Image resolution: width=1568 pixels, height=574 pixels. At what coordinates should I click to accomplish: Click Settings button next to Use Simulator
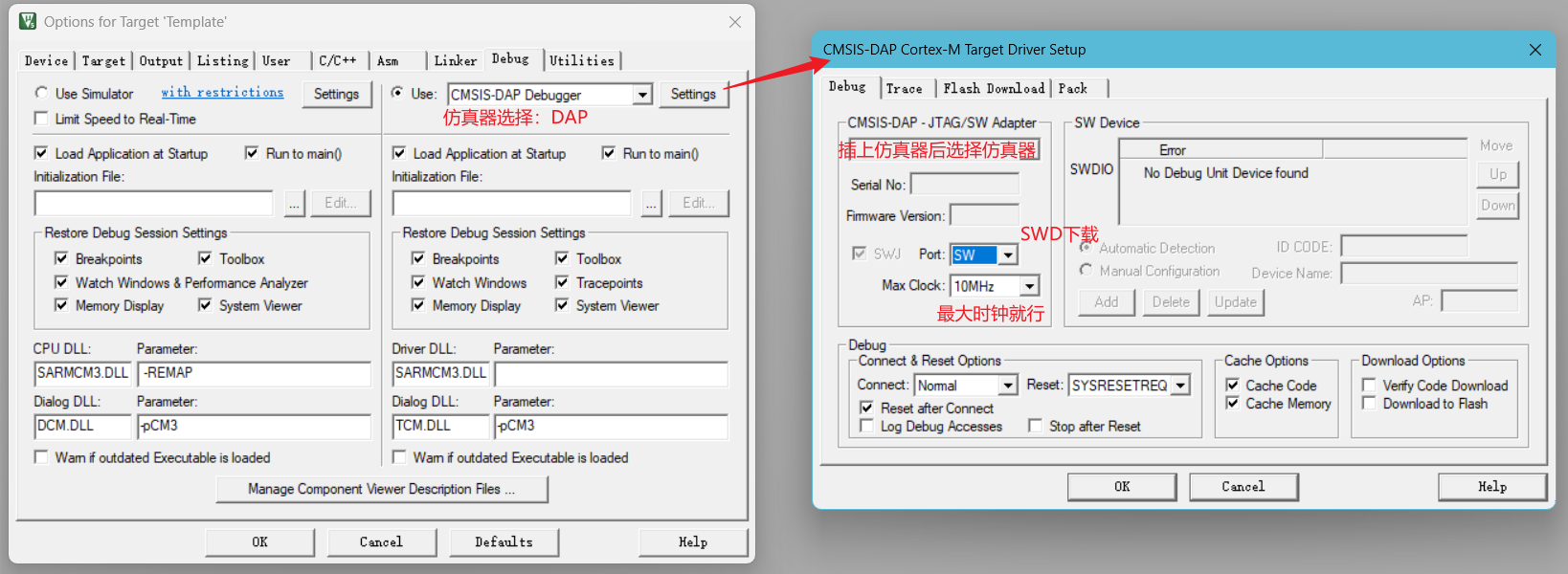(x=337, y=94)
